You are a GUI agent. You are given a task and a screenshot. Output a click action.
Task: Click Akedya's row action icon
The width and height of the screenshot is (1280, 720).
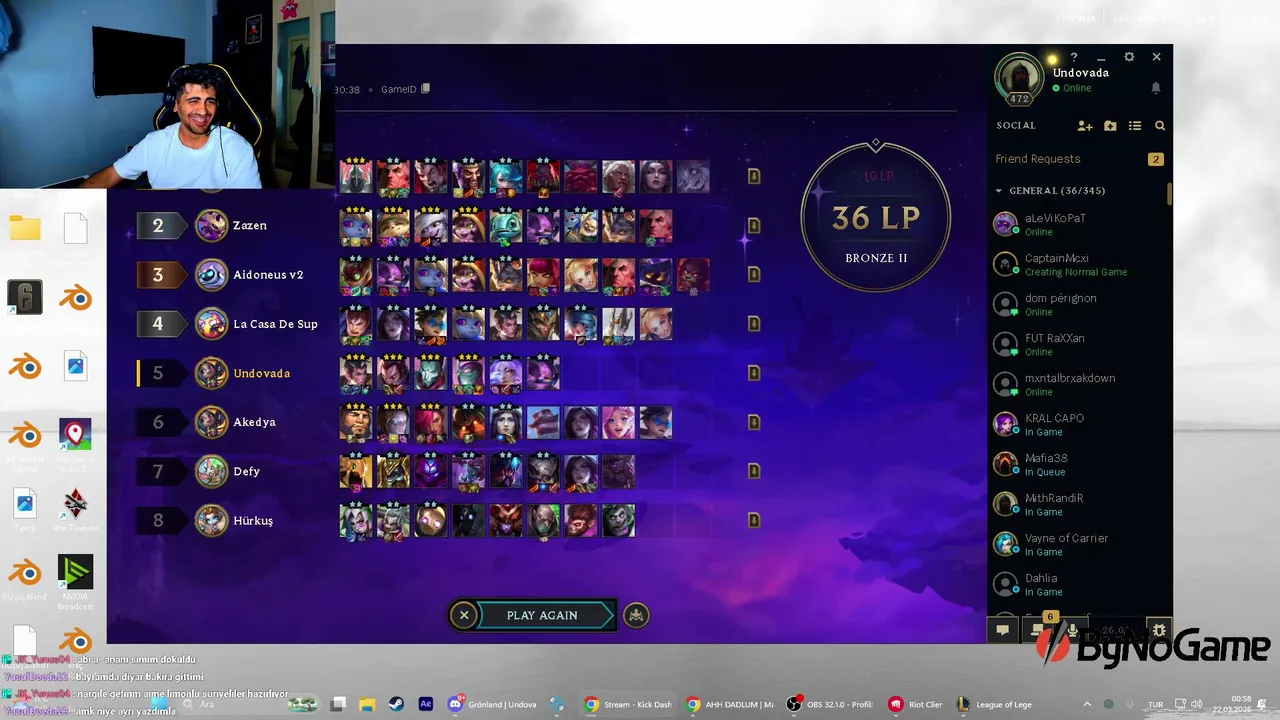click(x=754, y=422)
